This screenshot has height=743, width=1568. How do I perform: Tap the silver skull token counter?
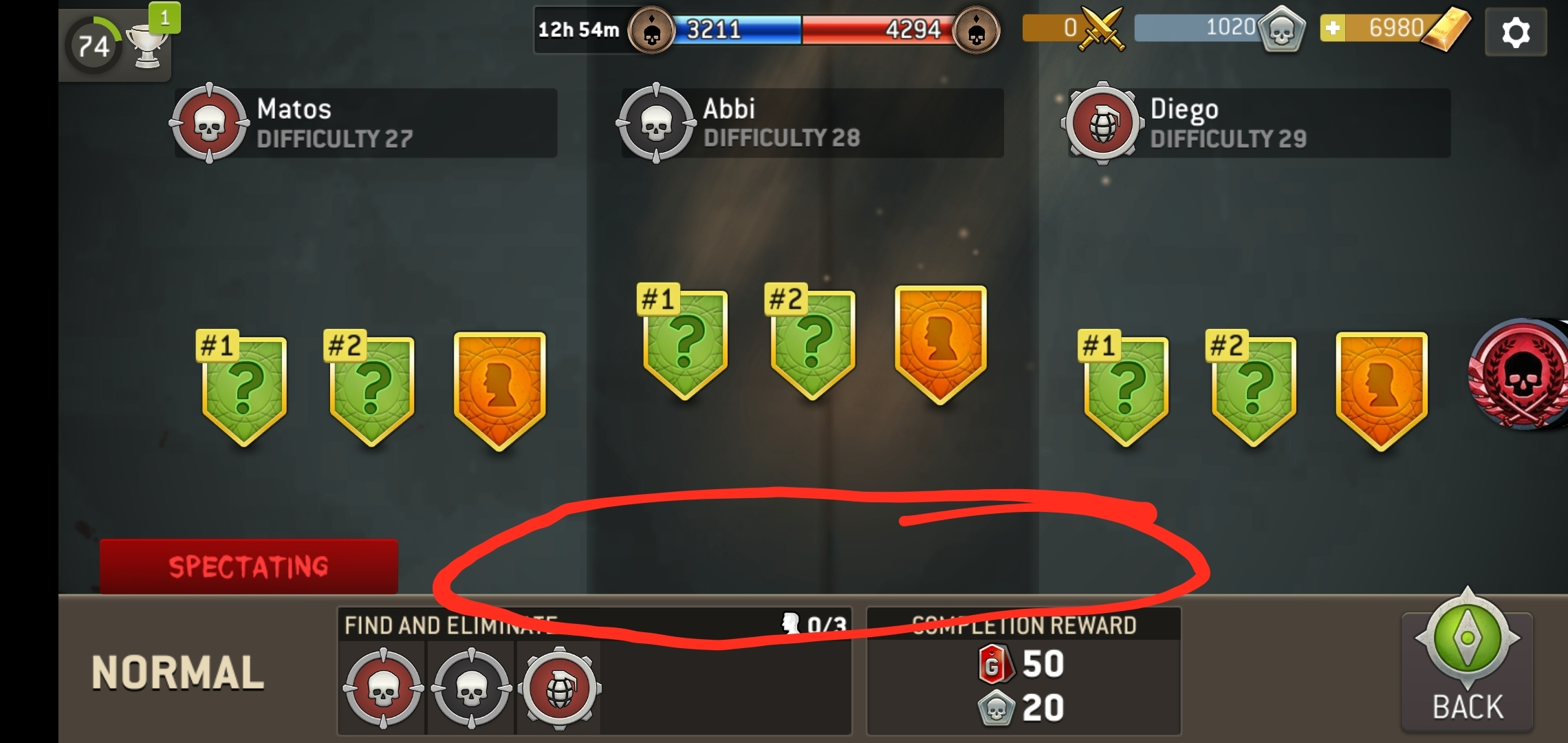pyautogui.click(x=1219, y=29)
